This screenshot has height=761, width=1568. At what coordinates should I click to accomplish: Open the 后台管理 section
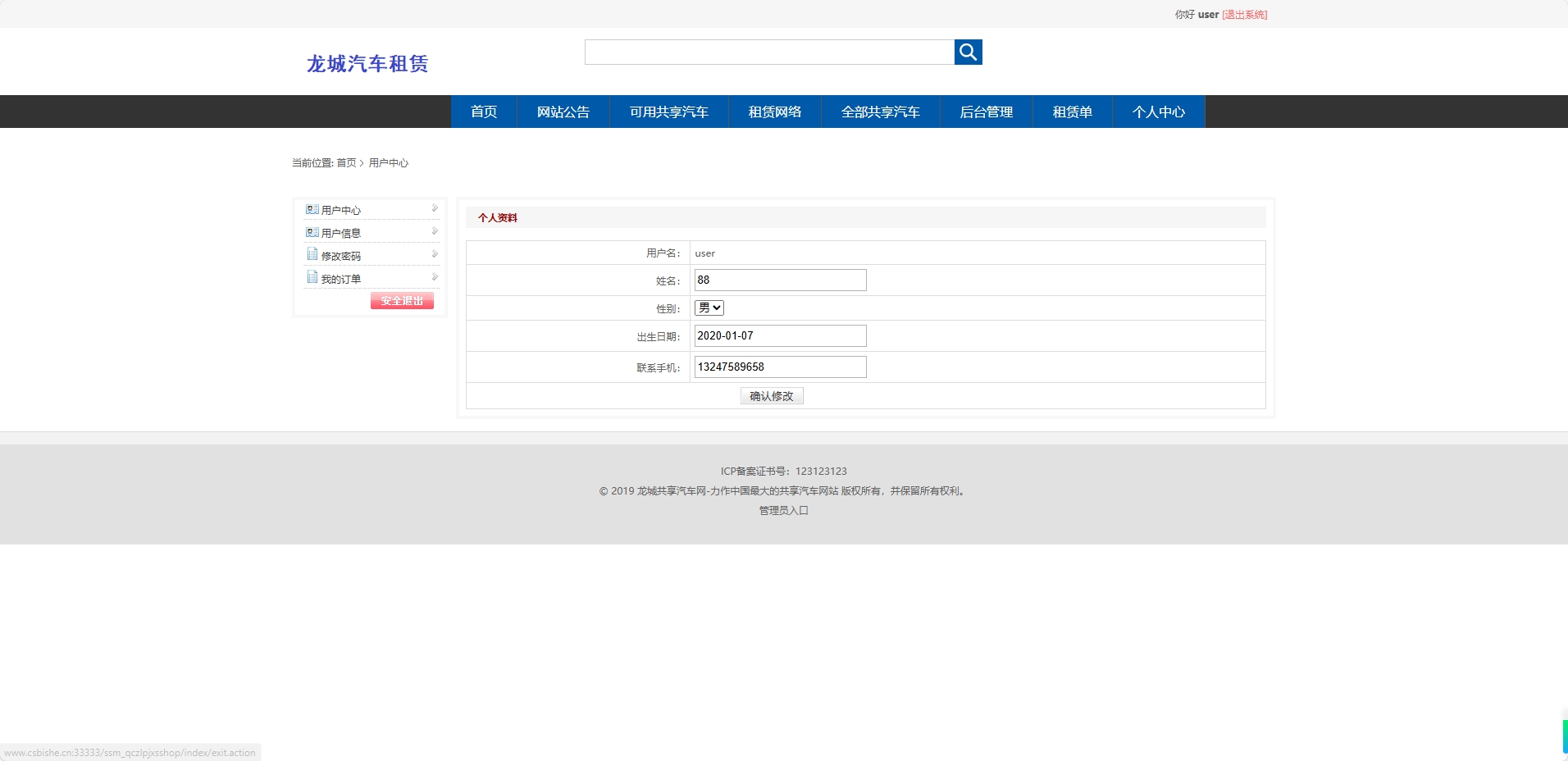point(987,112)
